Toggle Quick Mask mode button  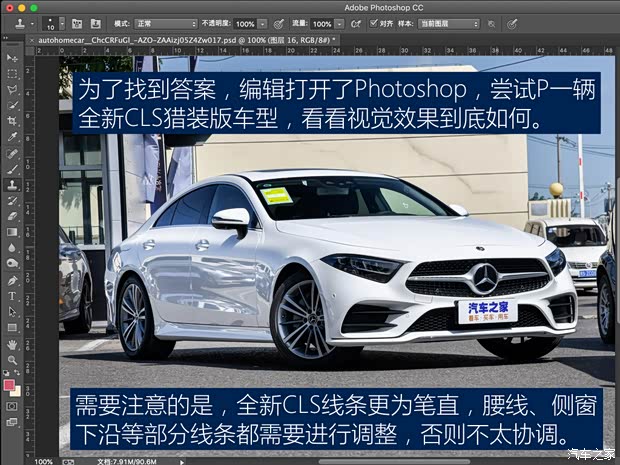12,407
